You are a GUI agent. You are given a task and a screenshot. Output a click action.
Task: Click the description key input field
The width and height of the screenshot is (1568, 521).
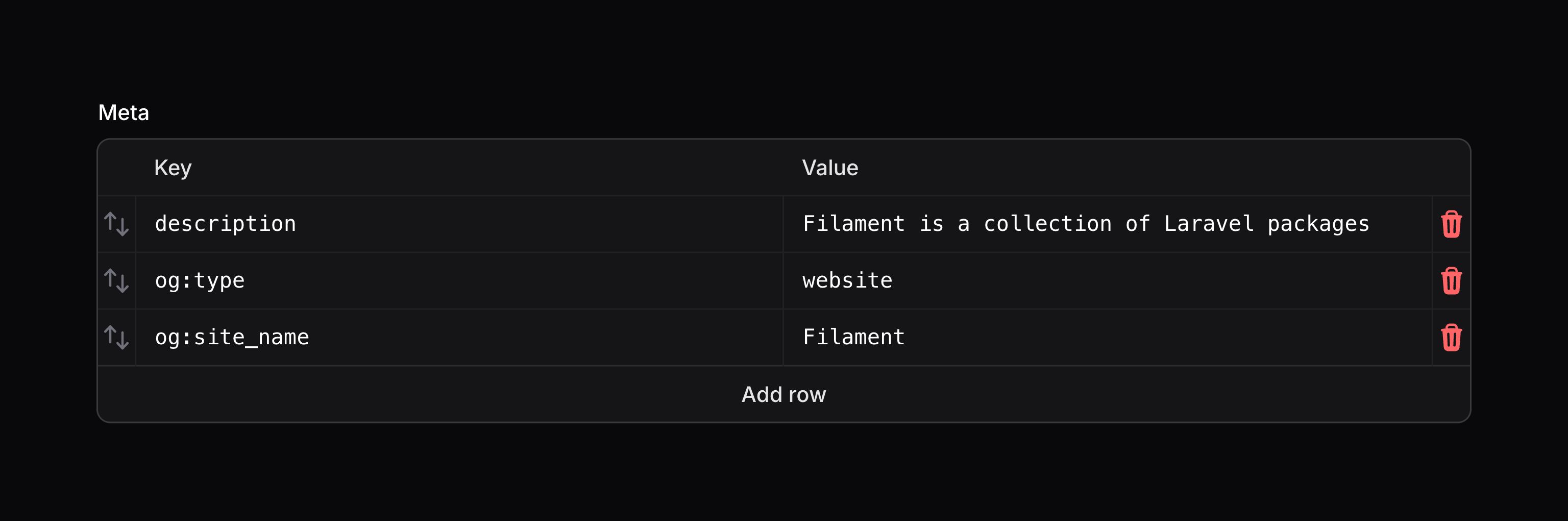pyautogui.click(x=426, y=224)
